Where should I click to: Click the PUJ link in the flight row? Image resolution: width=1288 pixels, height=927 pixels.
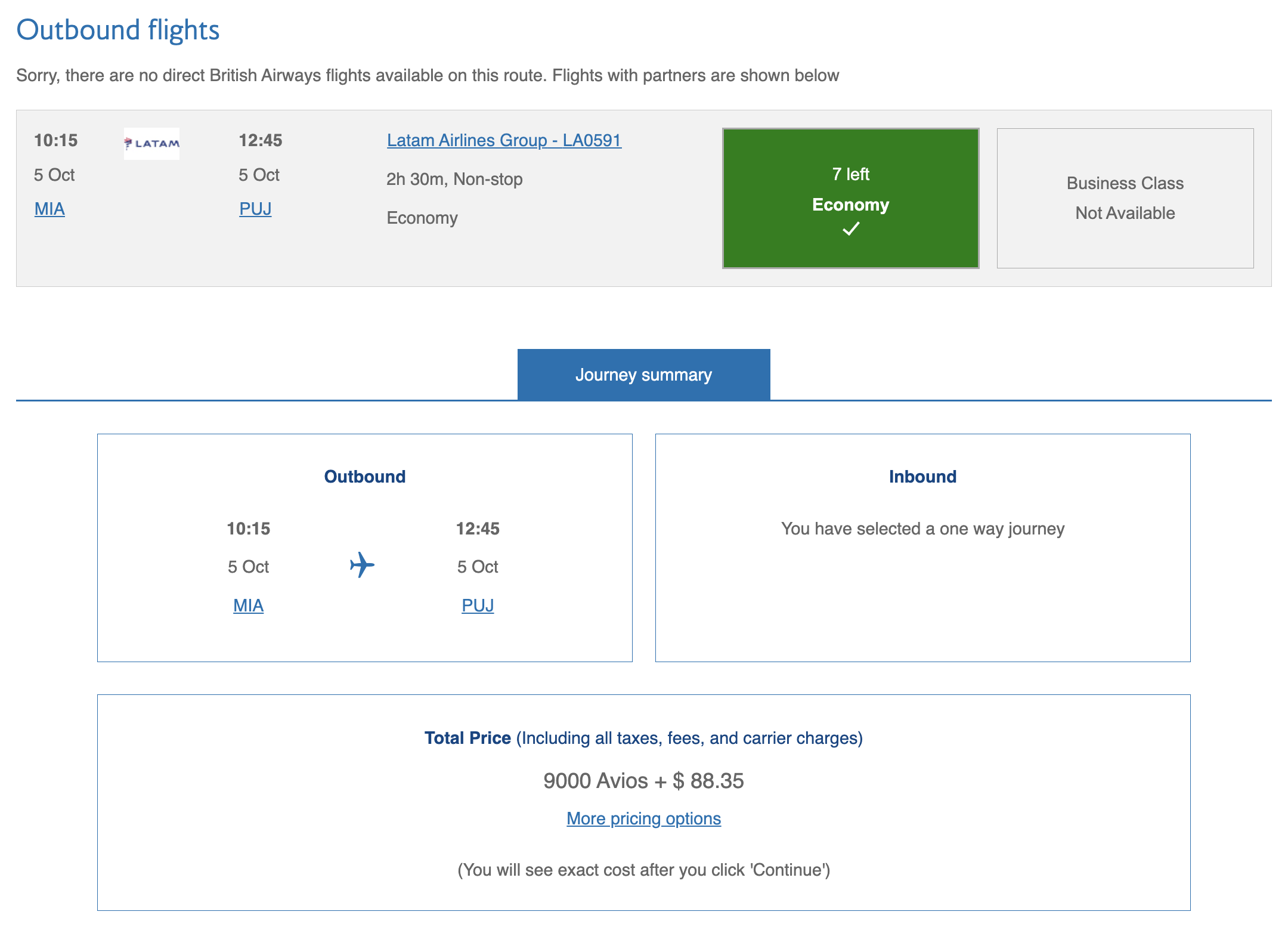point(255,209)
